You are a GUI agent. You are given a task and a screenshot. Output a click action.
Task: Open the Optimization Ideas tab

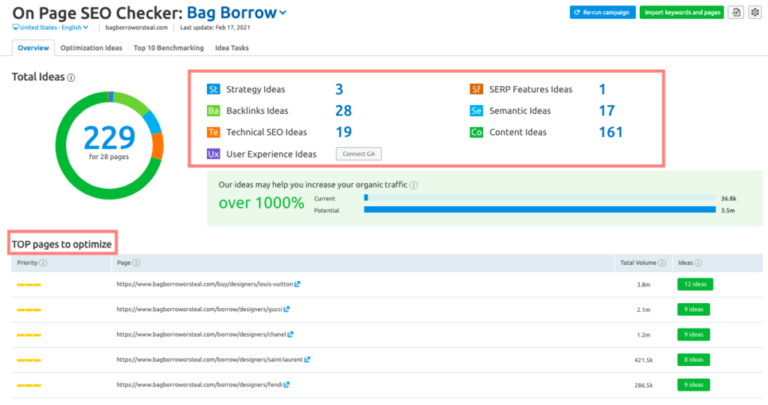pyautogui.click(x=91, y=48)
